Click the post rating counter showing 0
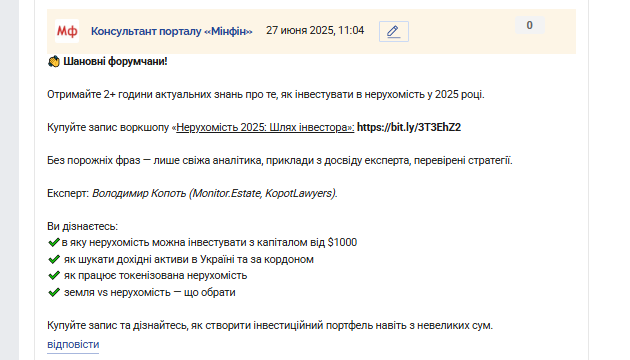The image size is (630, 360). coord(530,25)
